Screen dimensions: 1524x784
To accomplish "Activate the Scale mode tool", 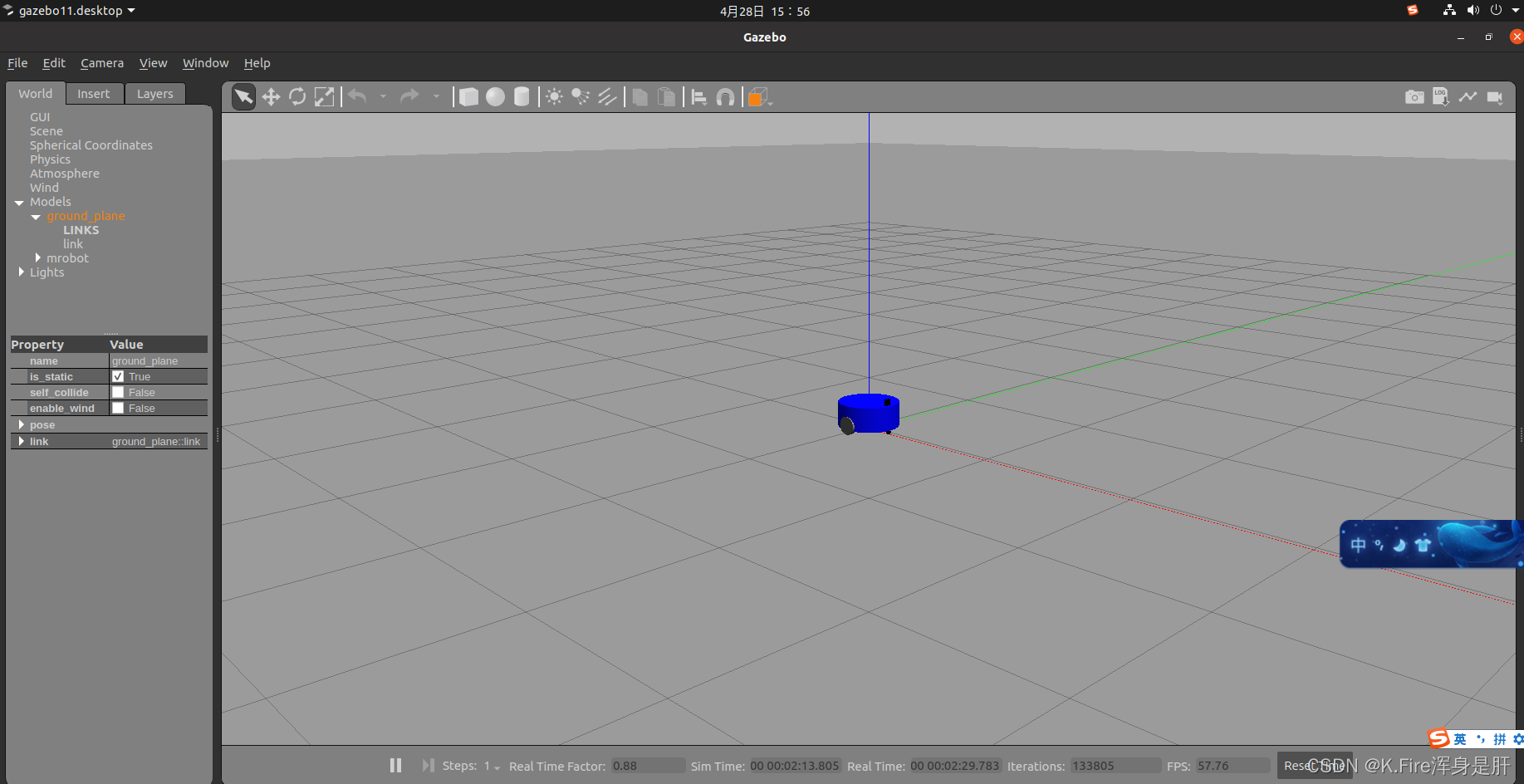I will (324, 97).
